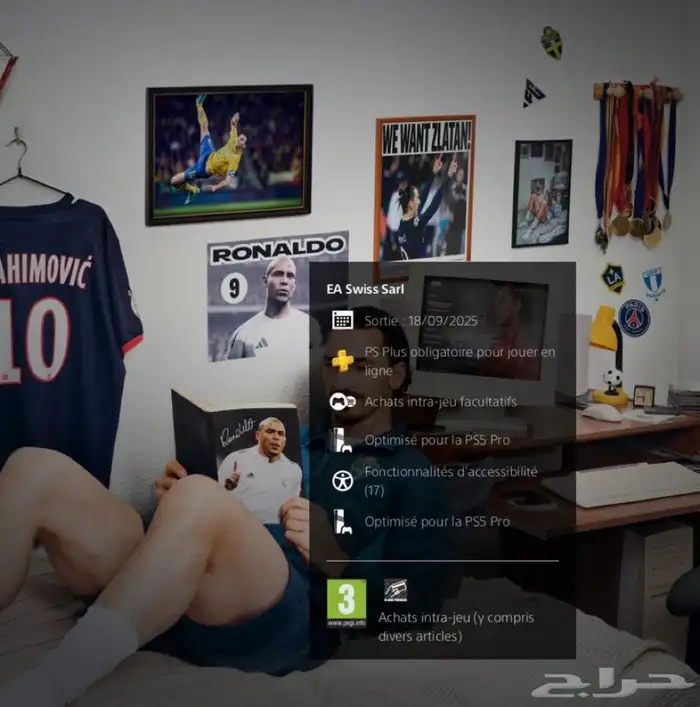Open Fonctionnalités d'accessibilité (17)
This screenshot has height=707, width=700.
click(x=451, y=481)
